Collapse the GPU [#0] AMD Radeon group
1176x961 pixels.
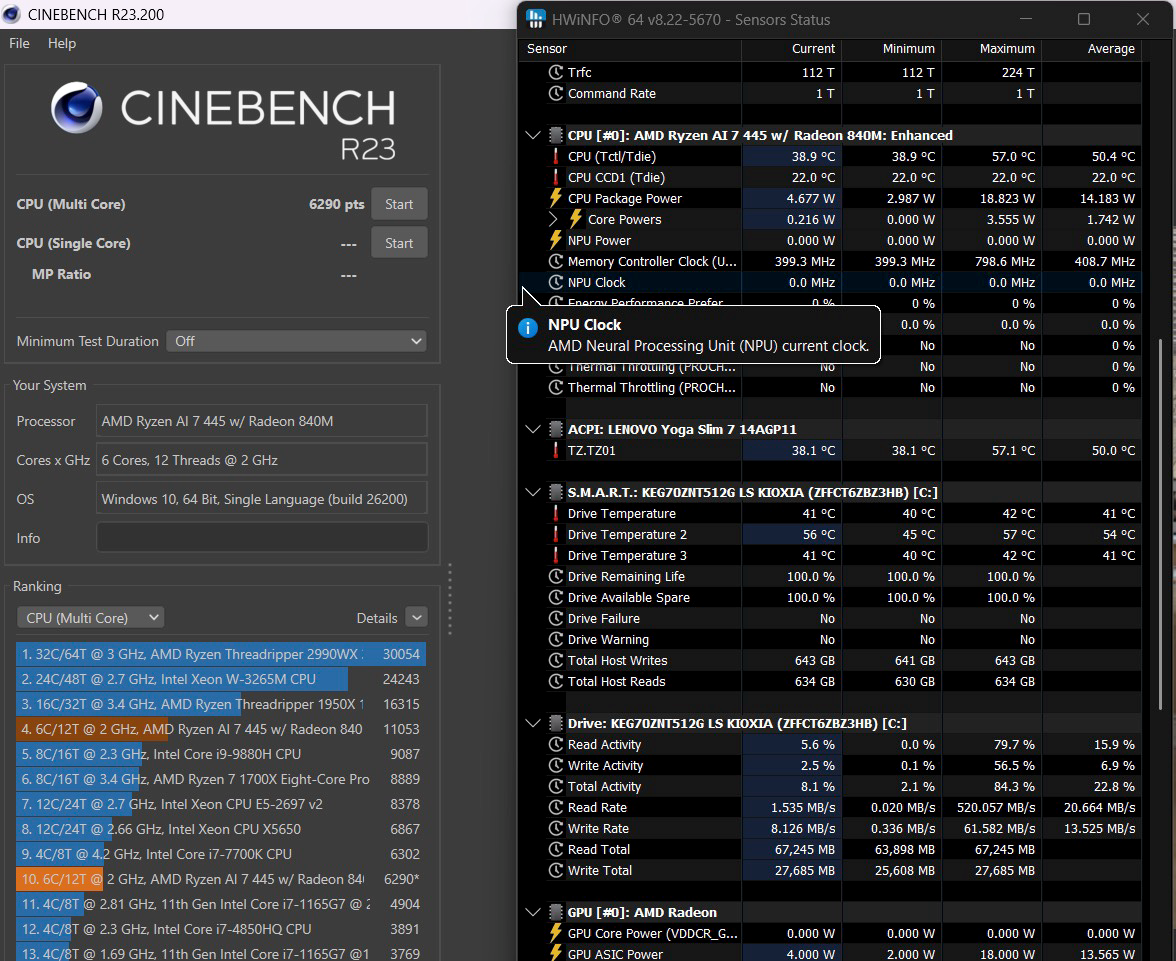[x=532, y=912]
